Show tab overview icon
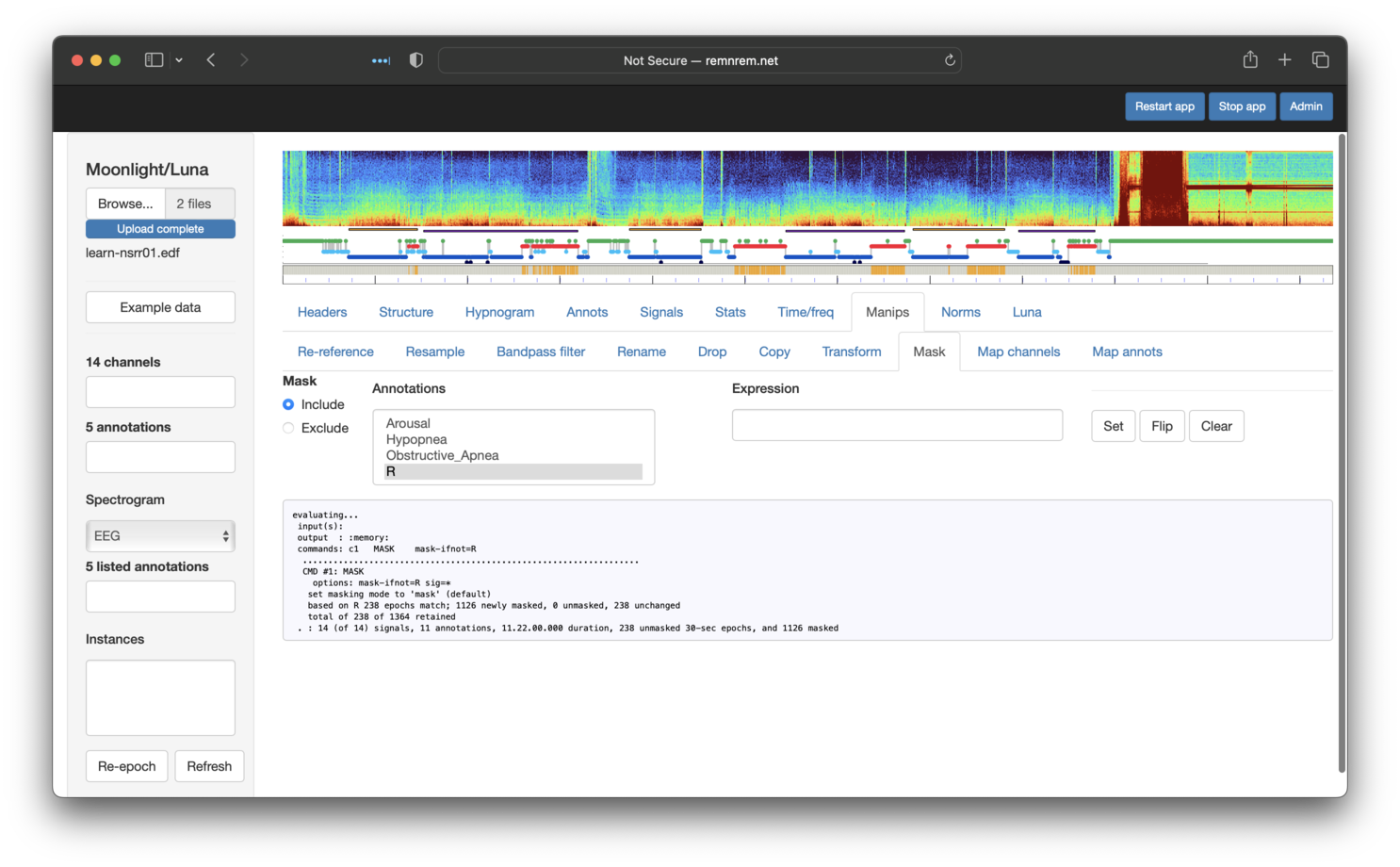The width and height of the screenshot is (1400, 867). [1320, 60]
